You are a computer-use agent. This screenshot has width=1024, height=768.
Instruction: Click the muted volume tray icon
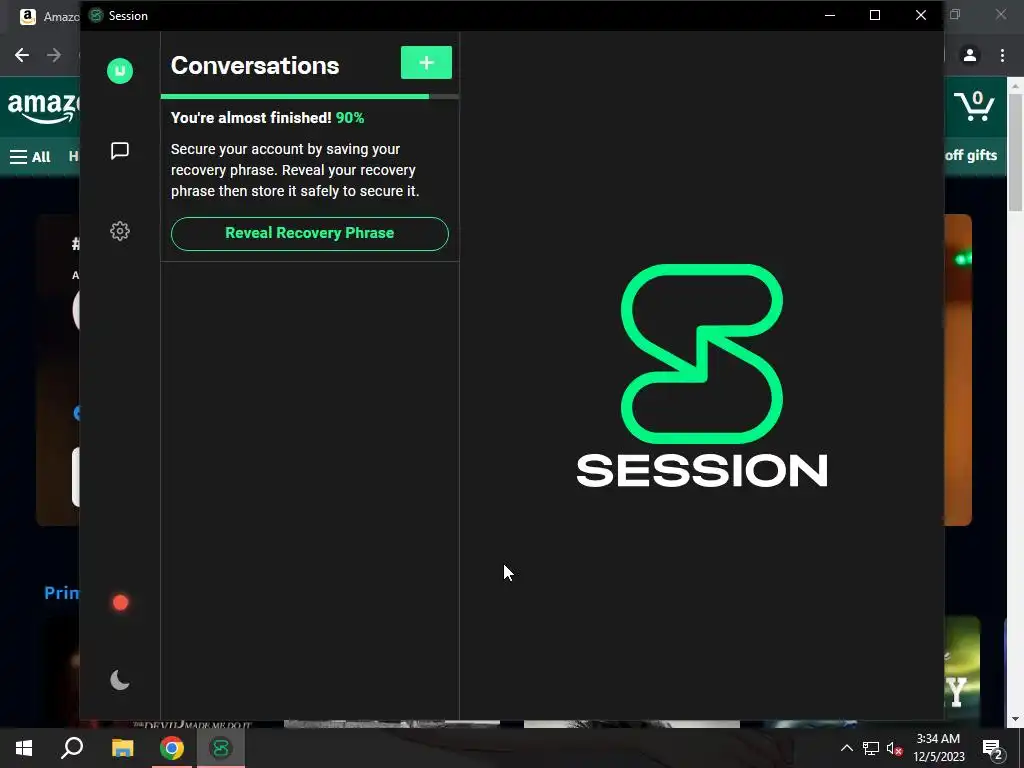pyautogui.click(x=894, y=748)
